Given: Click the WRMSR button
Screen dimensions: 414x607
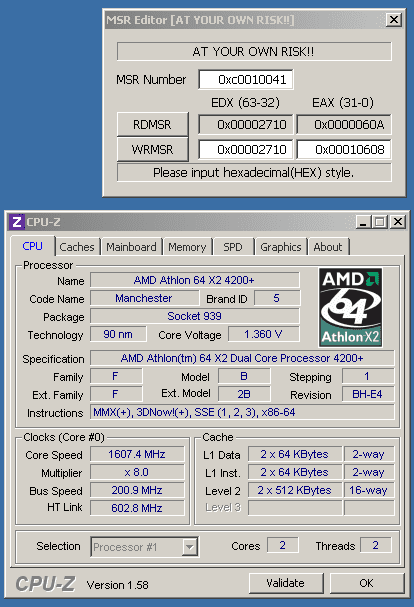Looking at the screenshot, I should pos(153,149).
